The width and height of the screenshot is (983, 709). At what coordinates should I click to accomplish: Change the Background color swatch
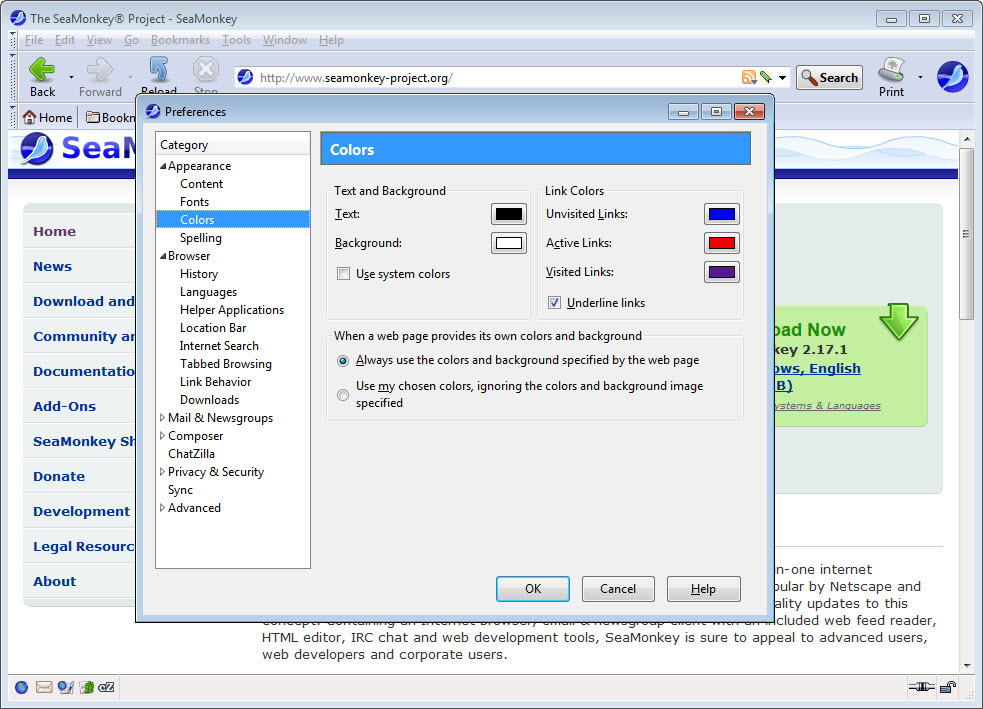pos(508,243)
